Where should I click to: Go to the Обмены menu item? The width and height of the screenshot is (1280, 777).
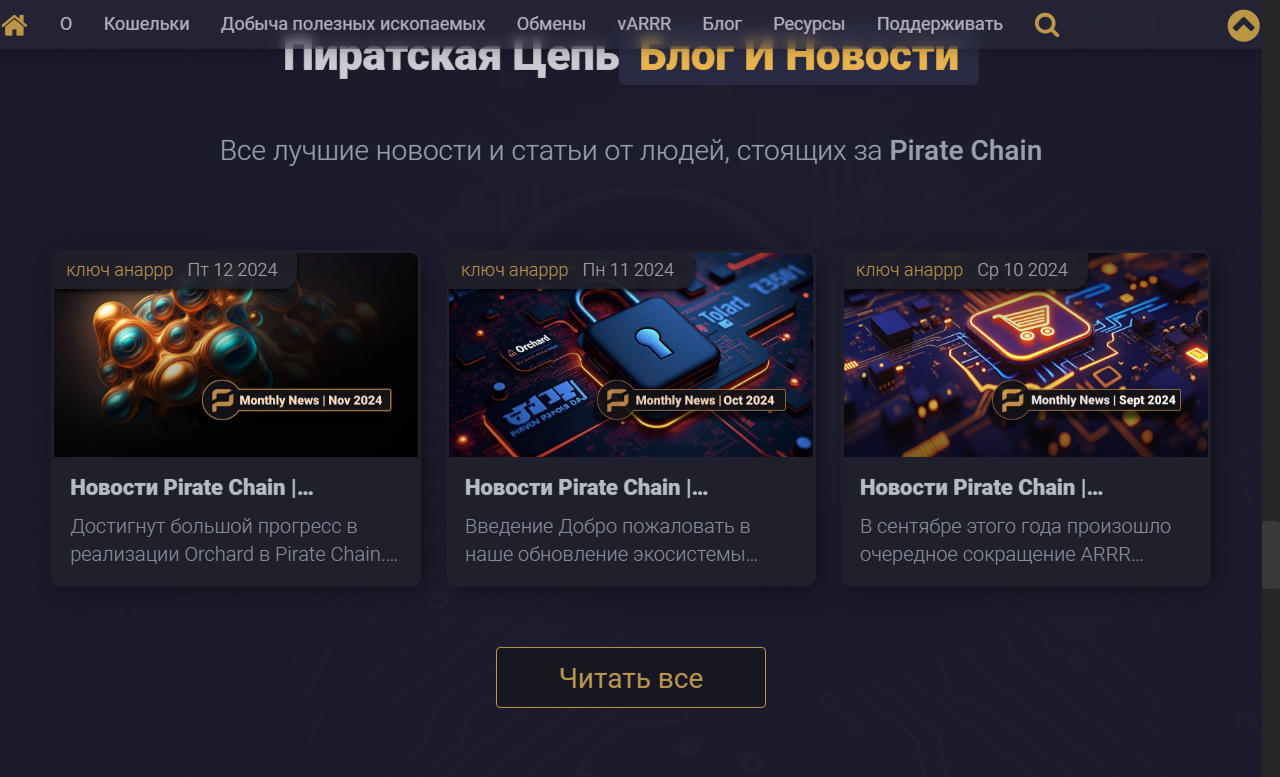point(551,24)
